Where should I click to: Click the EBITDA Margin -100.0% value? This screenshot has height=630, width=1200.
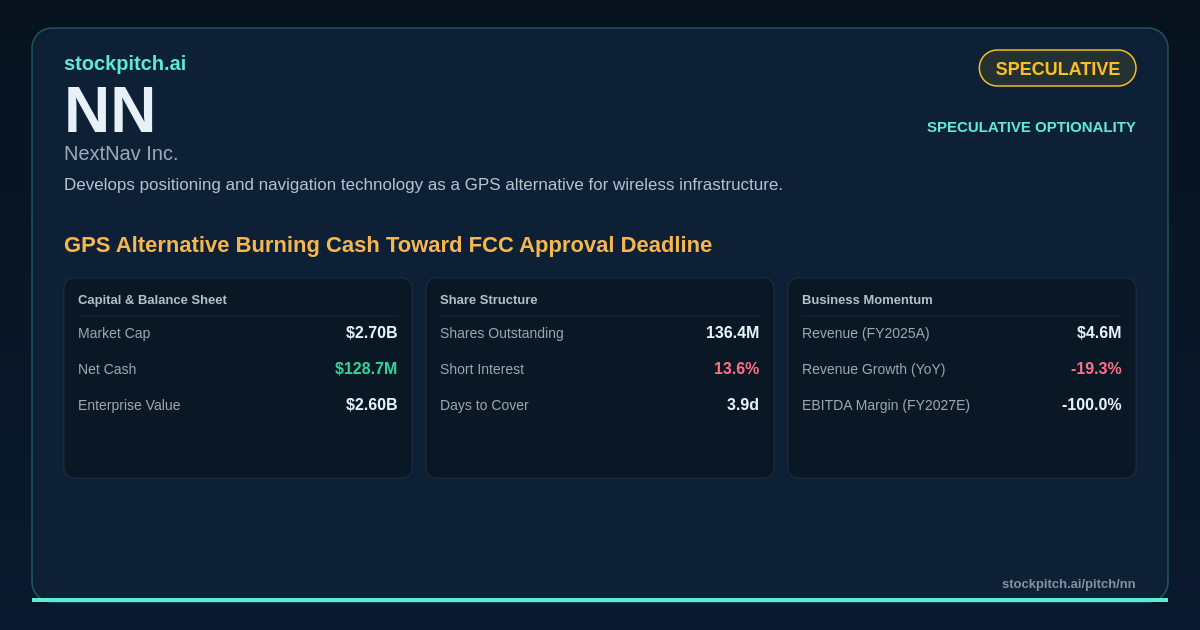tap(1092, 405)
